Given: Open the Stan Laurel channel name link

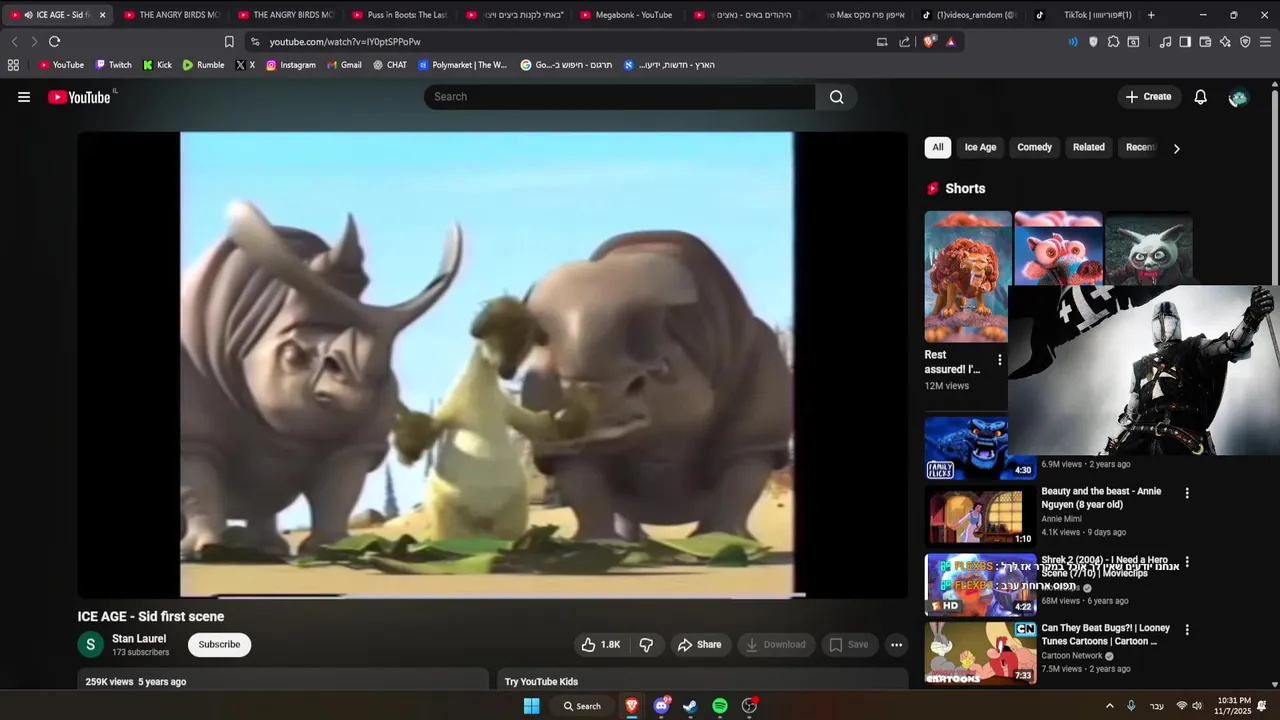Looking at the screenshot, I should pos(139,639).
